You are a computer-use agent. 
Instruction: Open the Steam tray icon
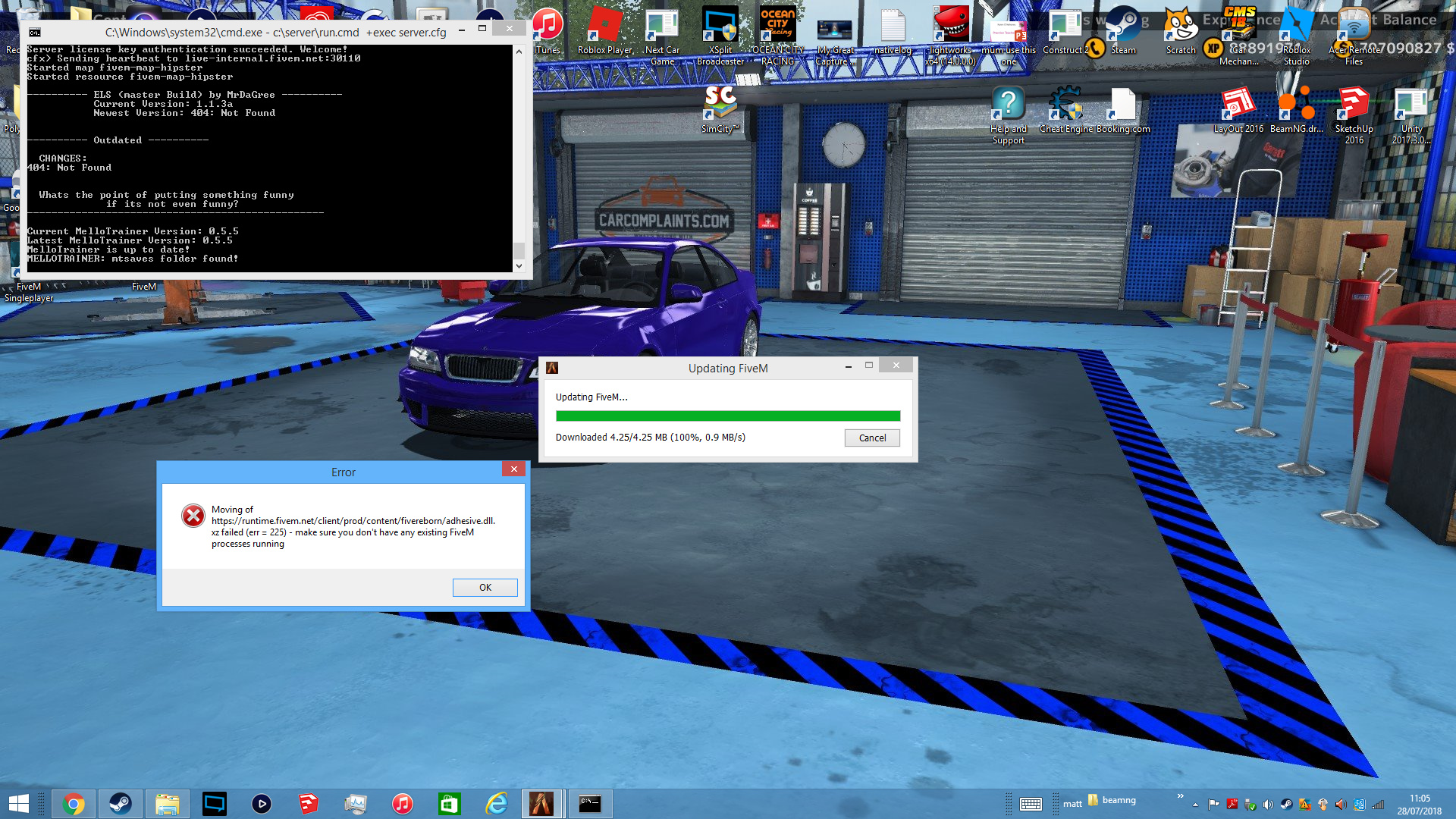[x=1286, y=805]
